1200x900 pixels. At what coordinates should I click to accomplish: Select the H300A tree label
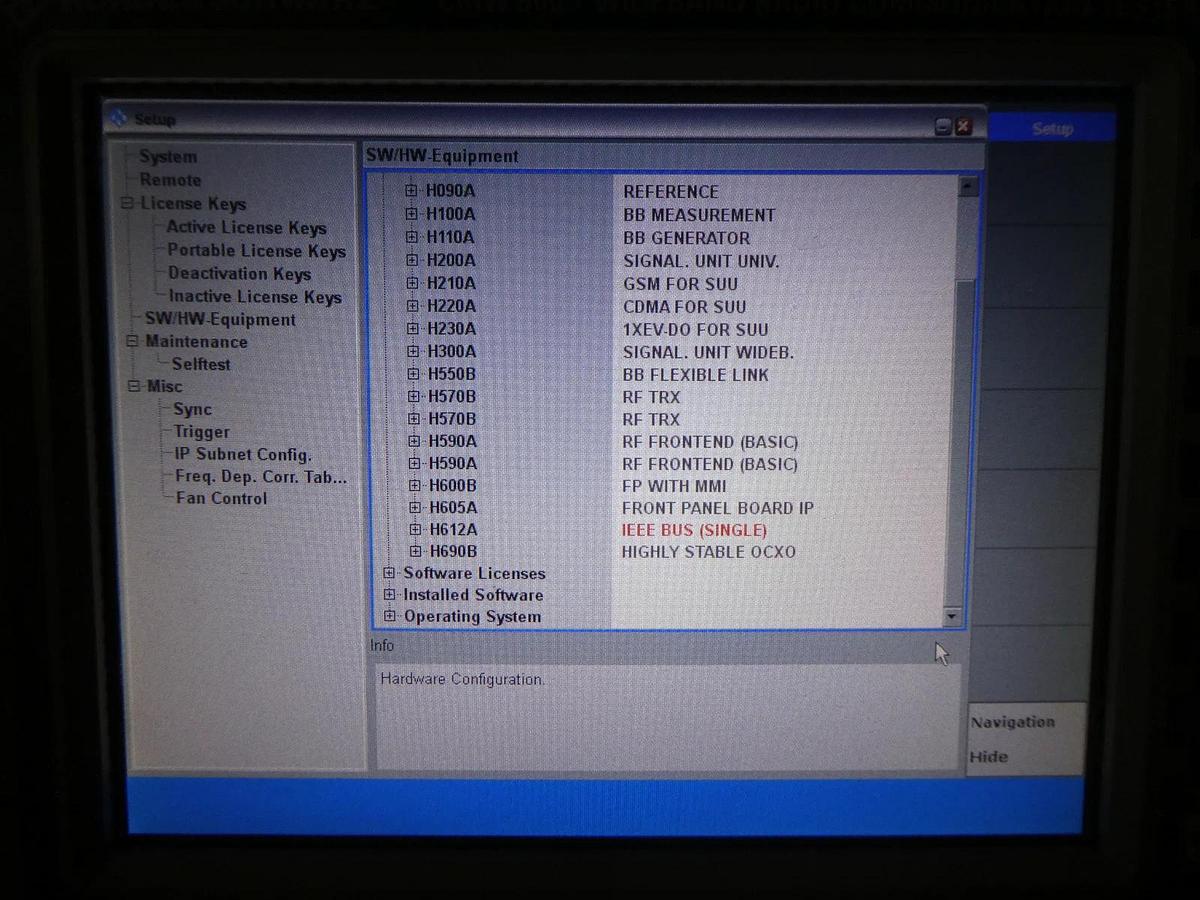tap(452, 351)
